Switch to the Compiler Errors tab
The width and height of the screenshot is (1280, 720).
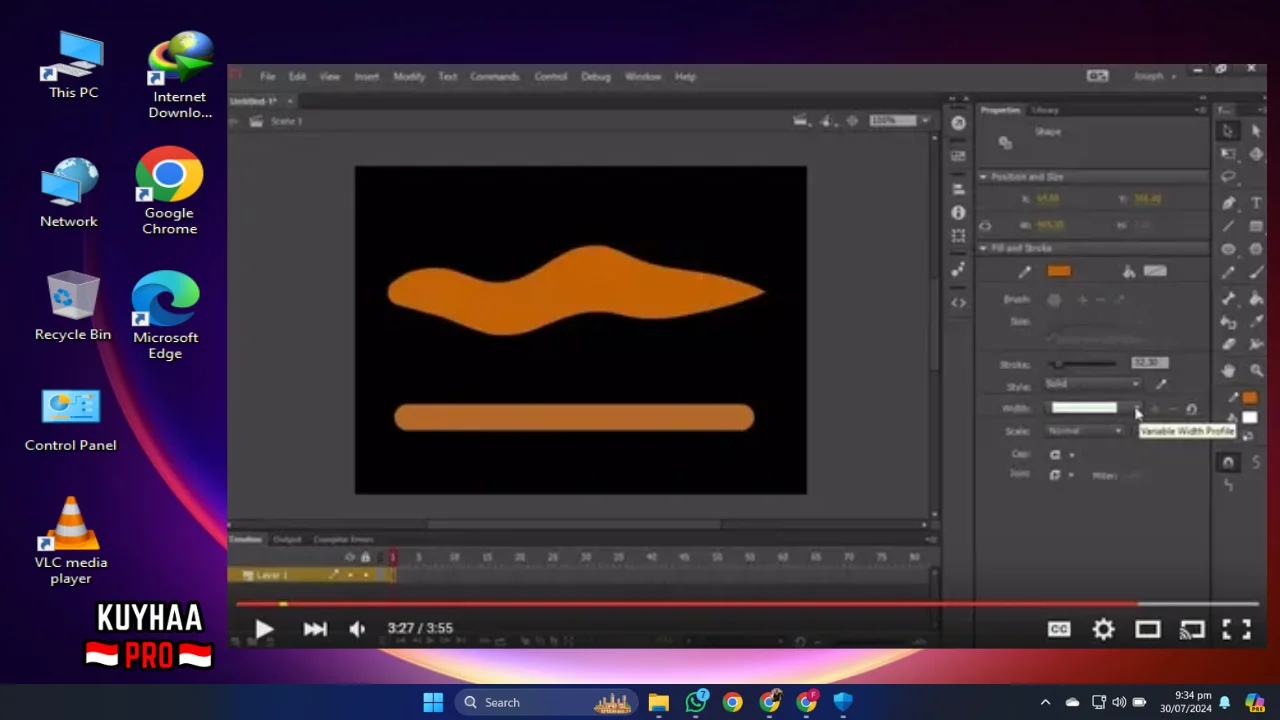pyautogui.click(x=343, y=540)
